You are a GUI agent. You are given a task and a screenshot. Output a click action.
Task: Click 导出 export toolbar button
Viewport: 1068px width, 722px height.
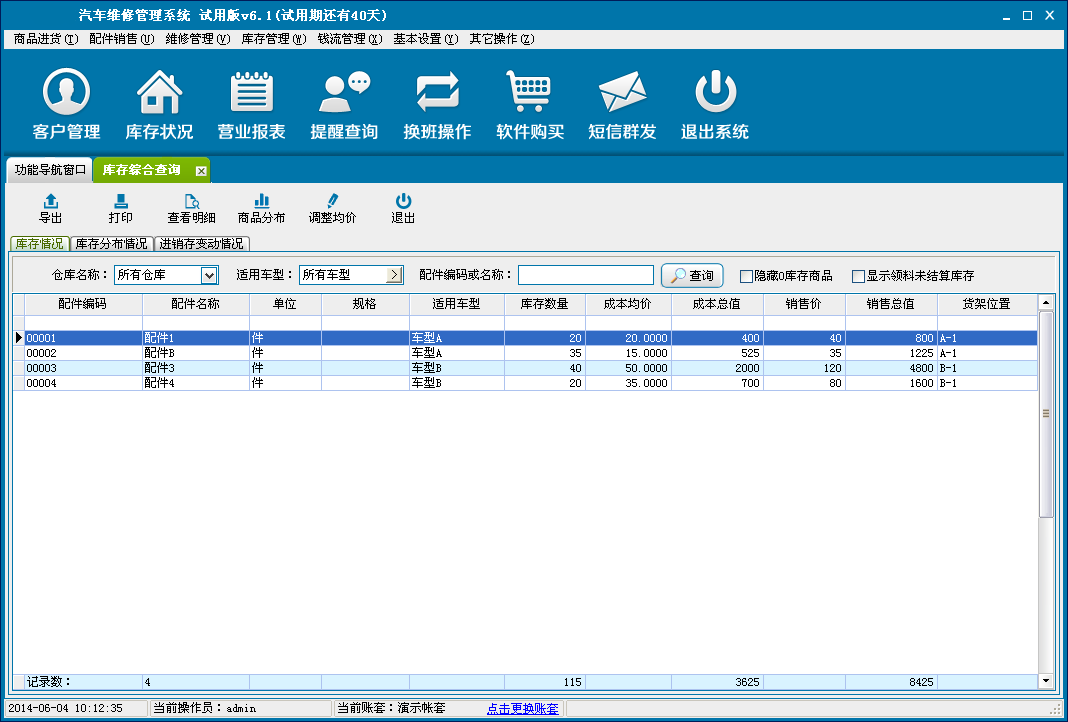click(x=50, y=208)
